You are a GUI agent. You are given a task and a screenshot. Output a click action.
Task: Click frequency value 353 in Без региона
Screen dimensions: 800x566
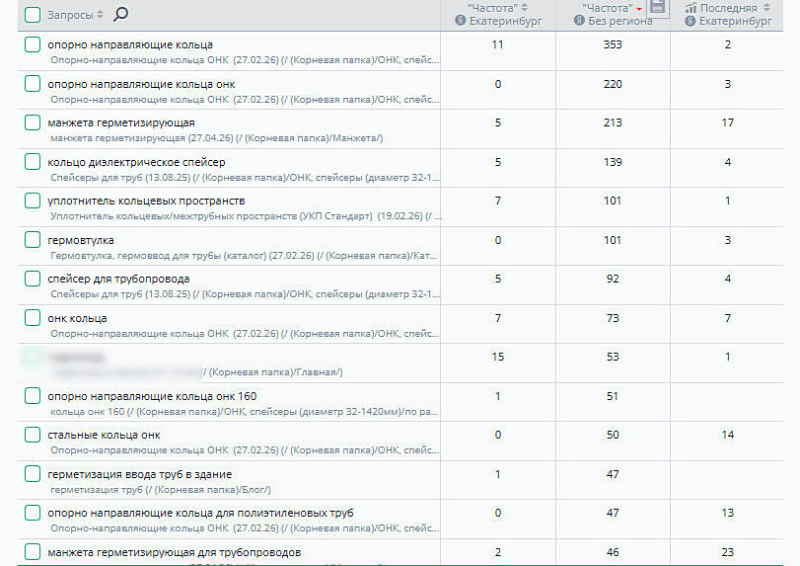click(x=613, y=44)
